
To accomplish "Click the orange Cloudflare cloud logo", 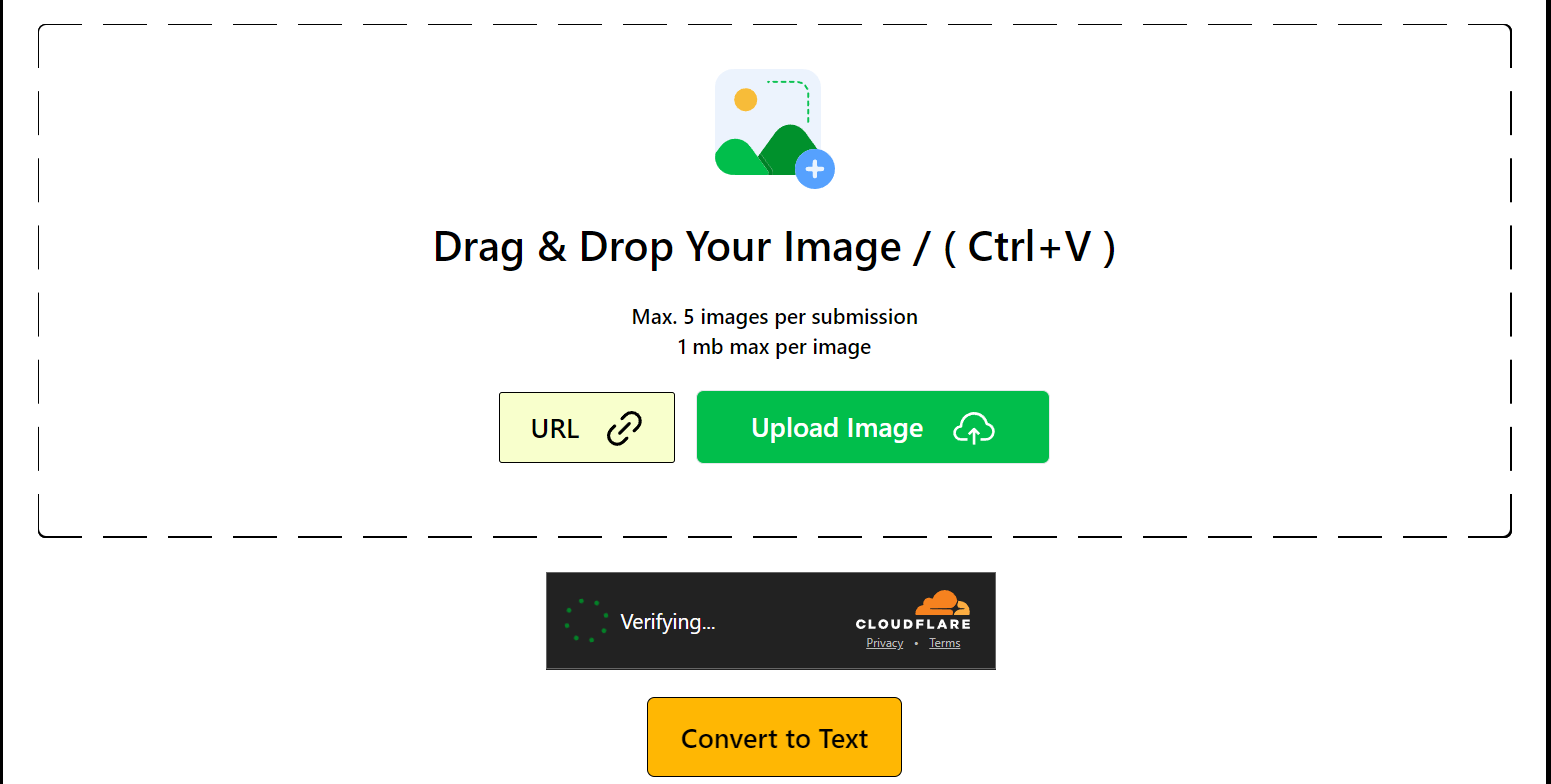I will [x=943, y=603].
